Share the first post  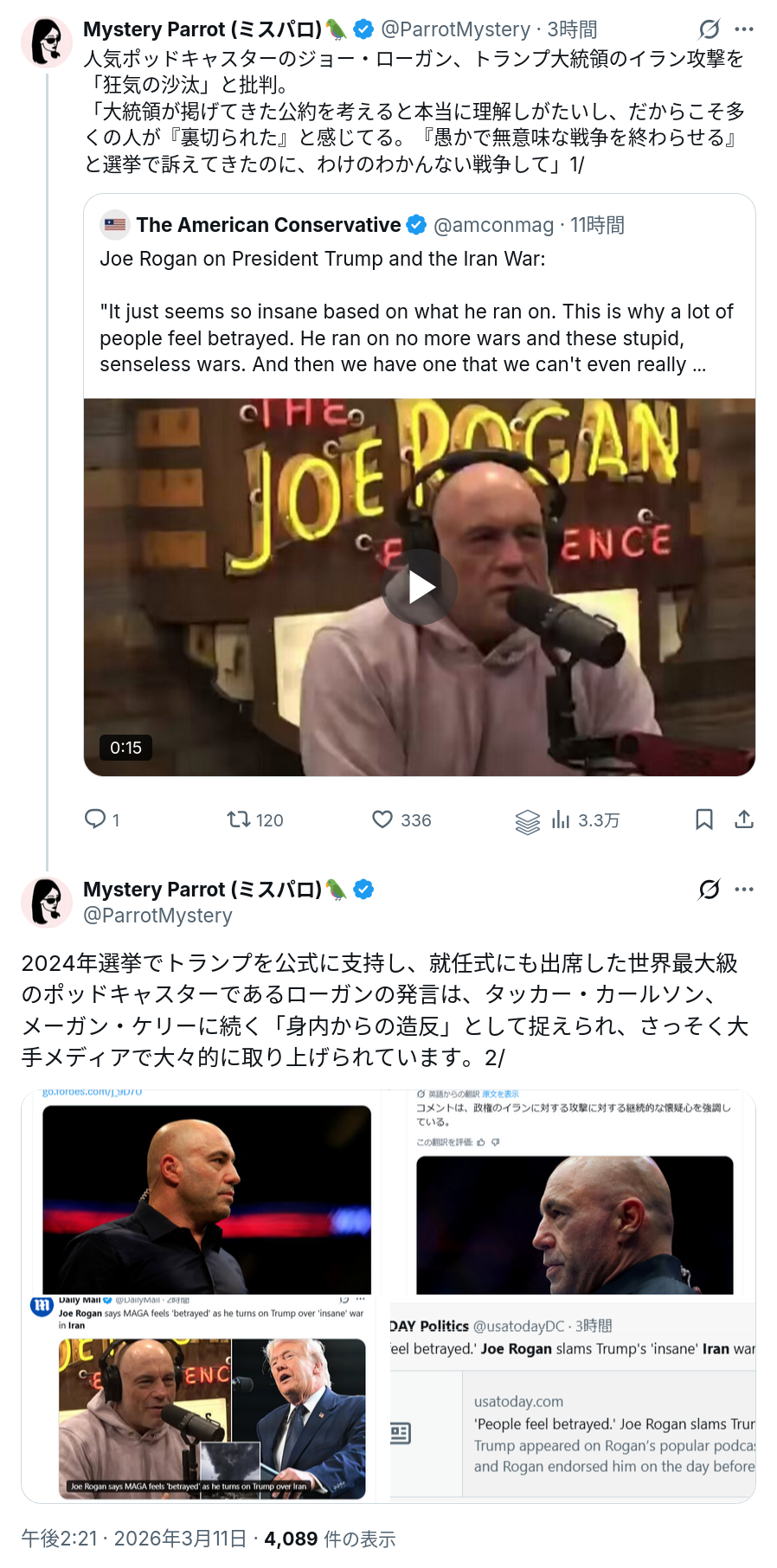pyautogui.click(x=744, y=819)
